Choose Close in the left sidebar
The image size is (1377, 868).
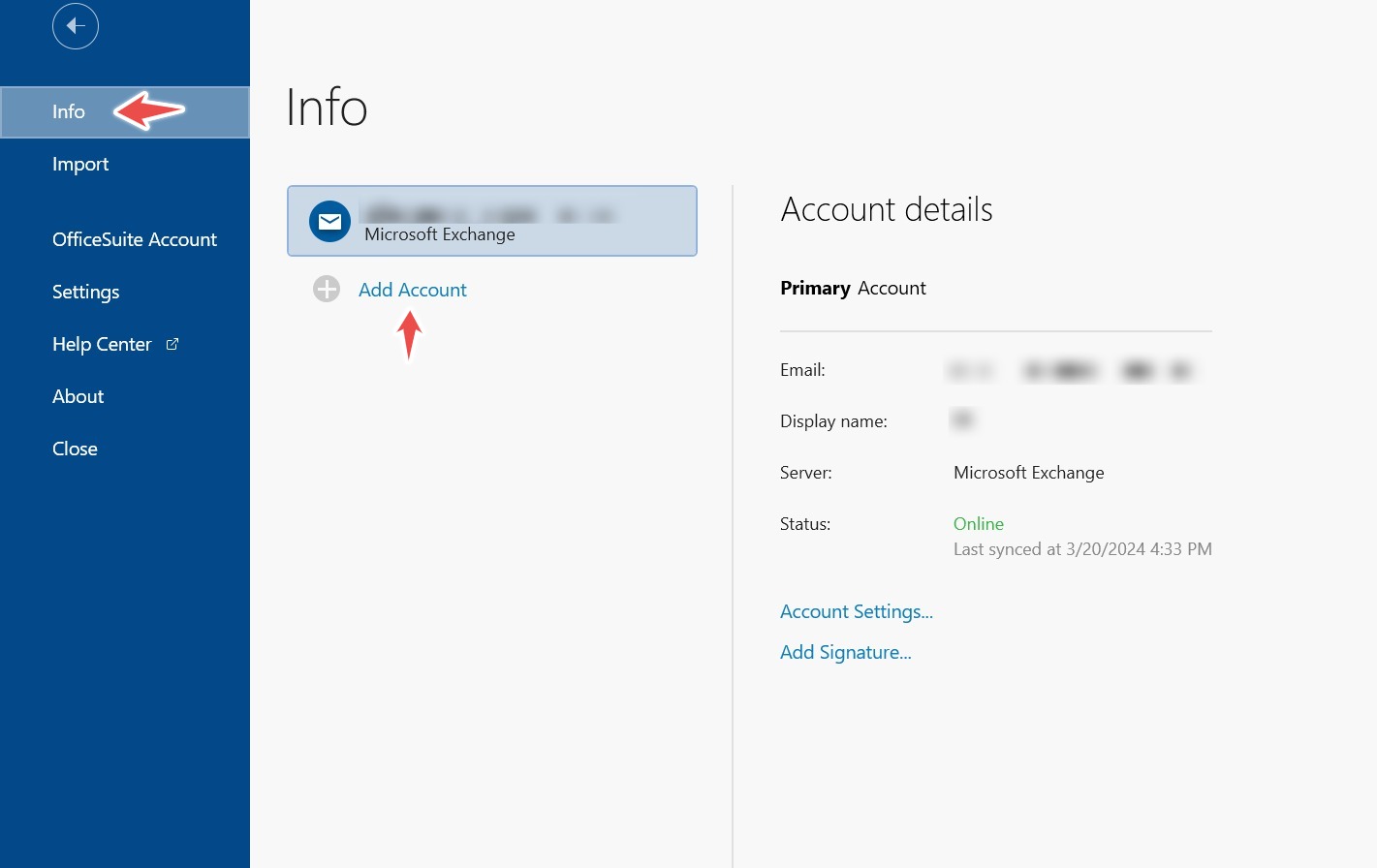75,449
